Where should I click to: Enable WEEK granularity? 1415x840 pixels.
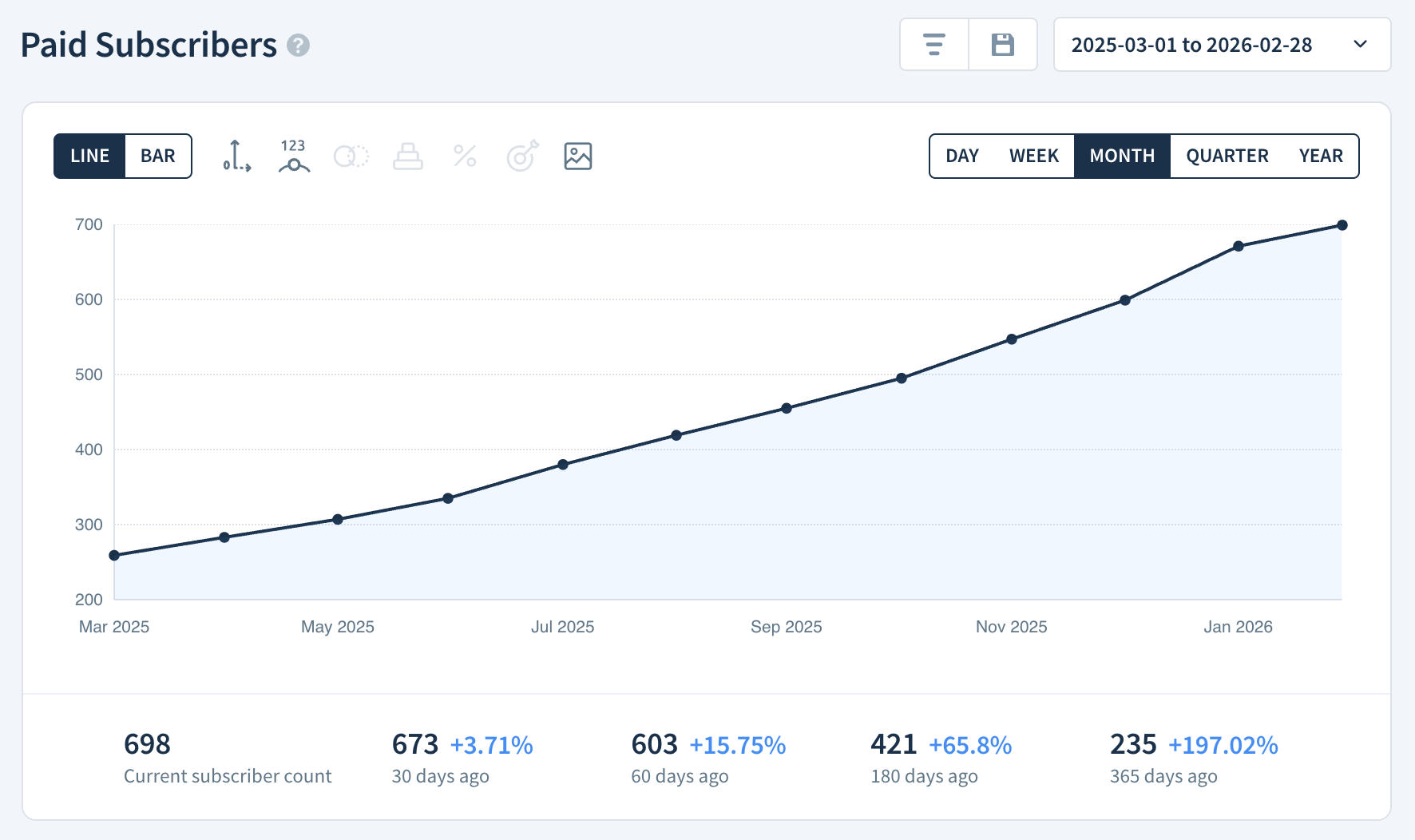(x=1033, y=156)
